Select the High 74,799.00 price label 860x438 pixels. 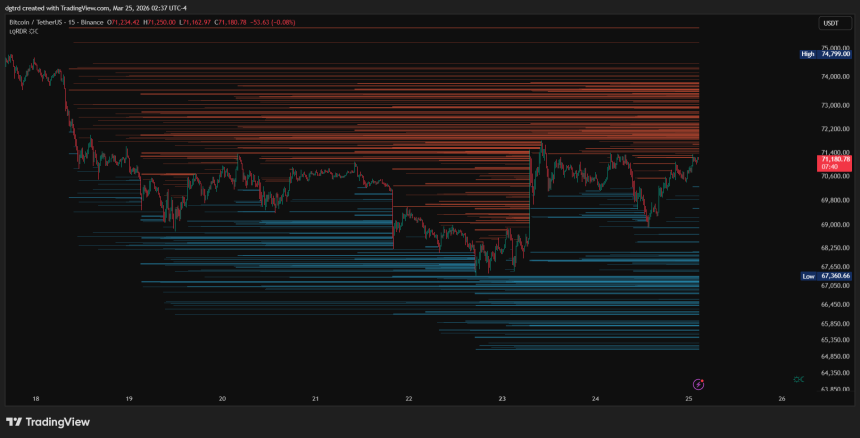point(825,54)
